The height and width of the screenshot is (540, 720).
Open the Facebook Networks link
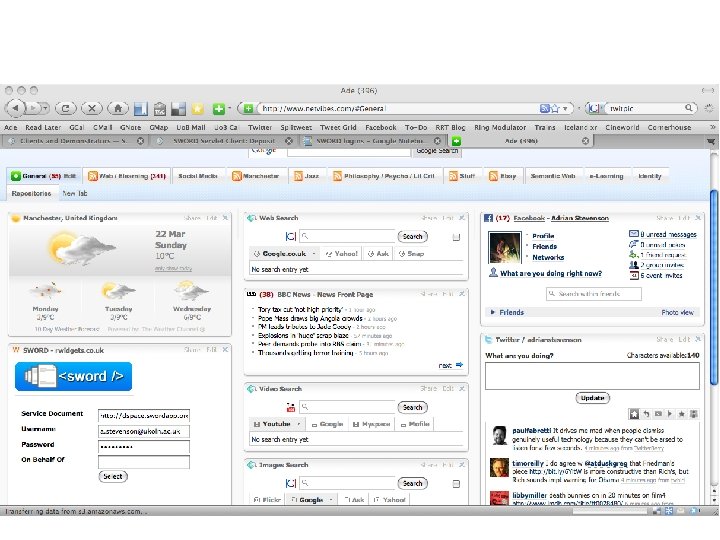(548, 258)
